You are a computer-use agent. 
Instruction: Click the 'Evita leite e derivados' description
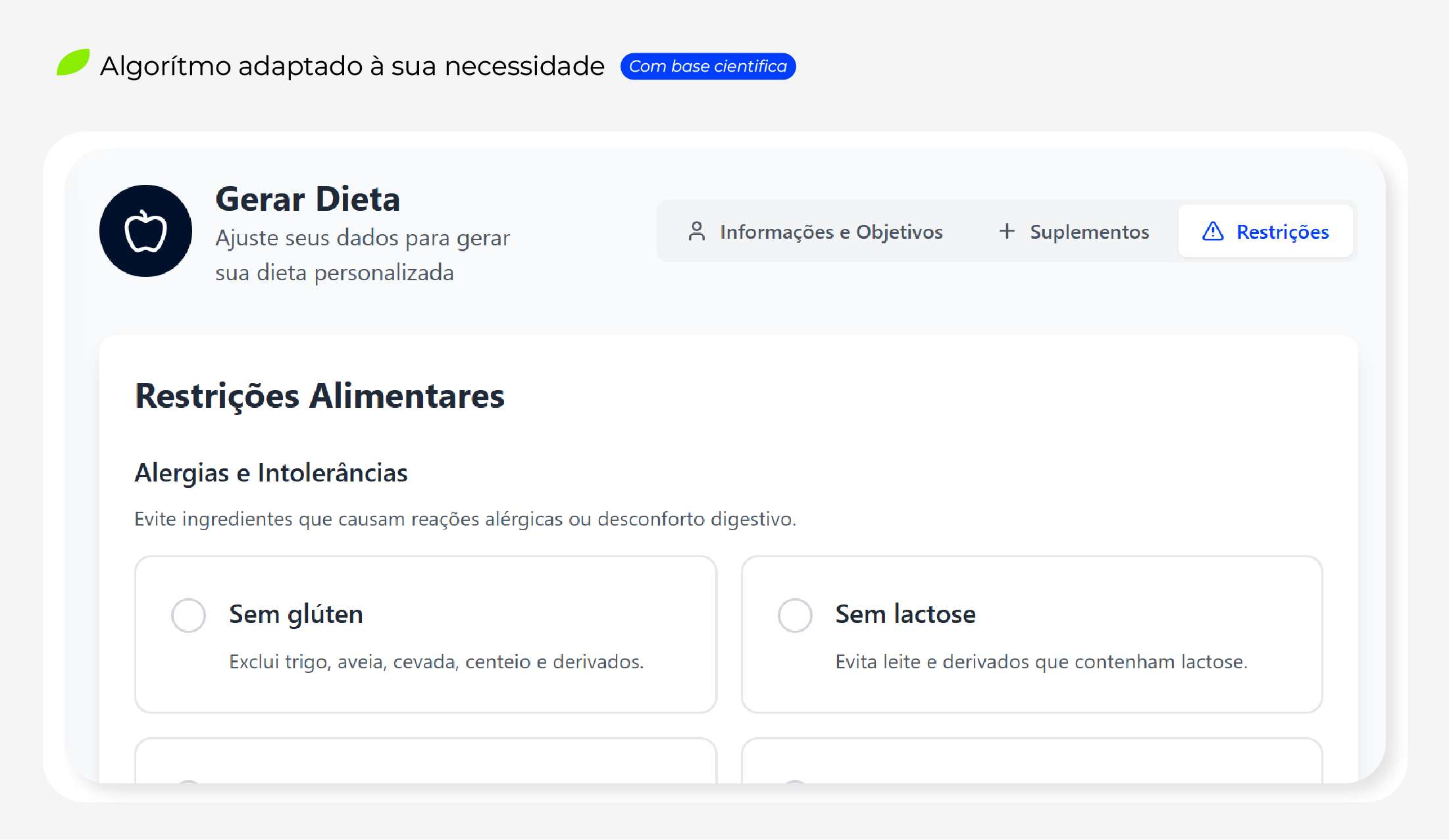pos(1041,662)
